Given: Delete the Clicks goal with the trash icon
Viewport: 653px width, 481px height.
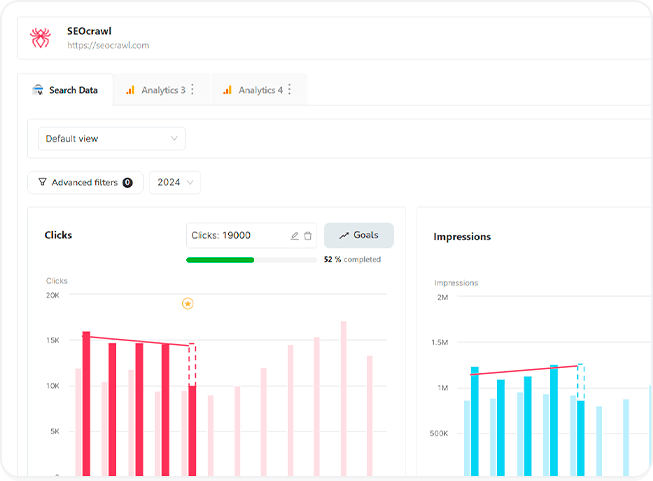Looking at the screenshot, I should click(x=308, y=236).
